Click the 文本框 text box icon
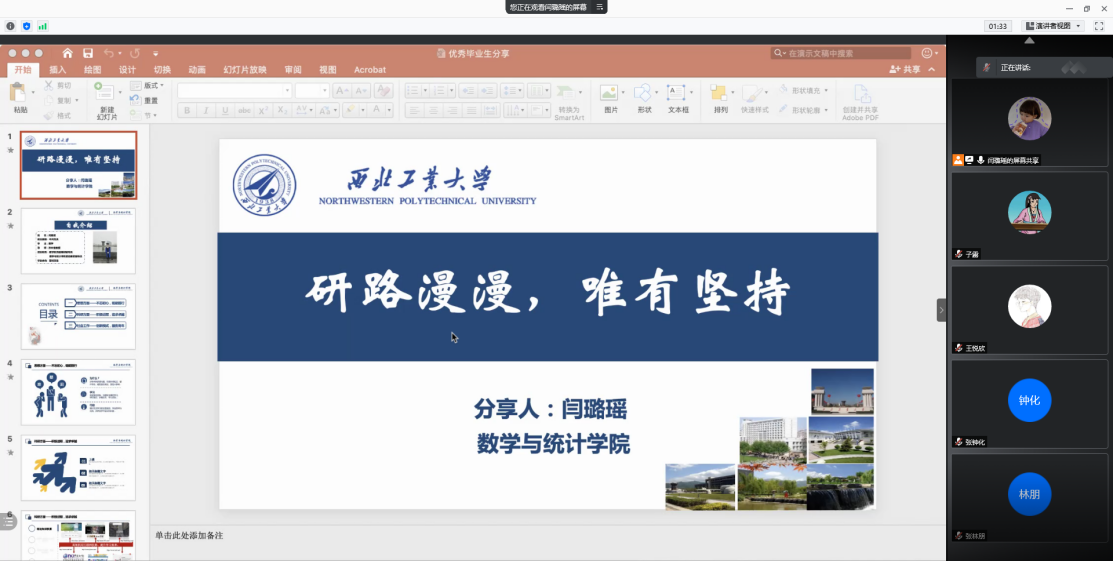1114x563 pixels. pyautogui.click(x=678, y=94)
